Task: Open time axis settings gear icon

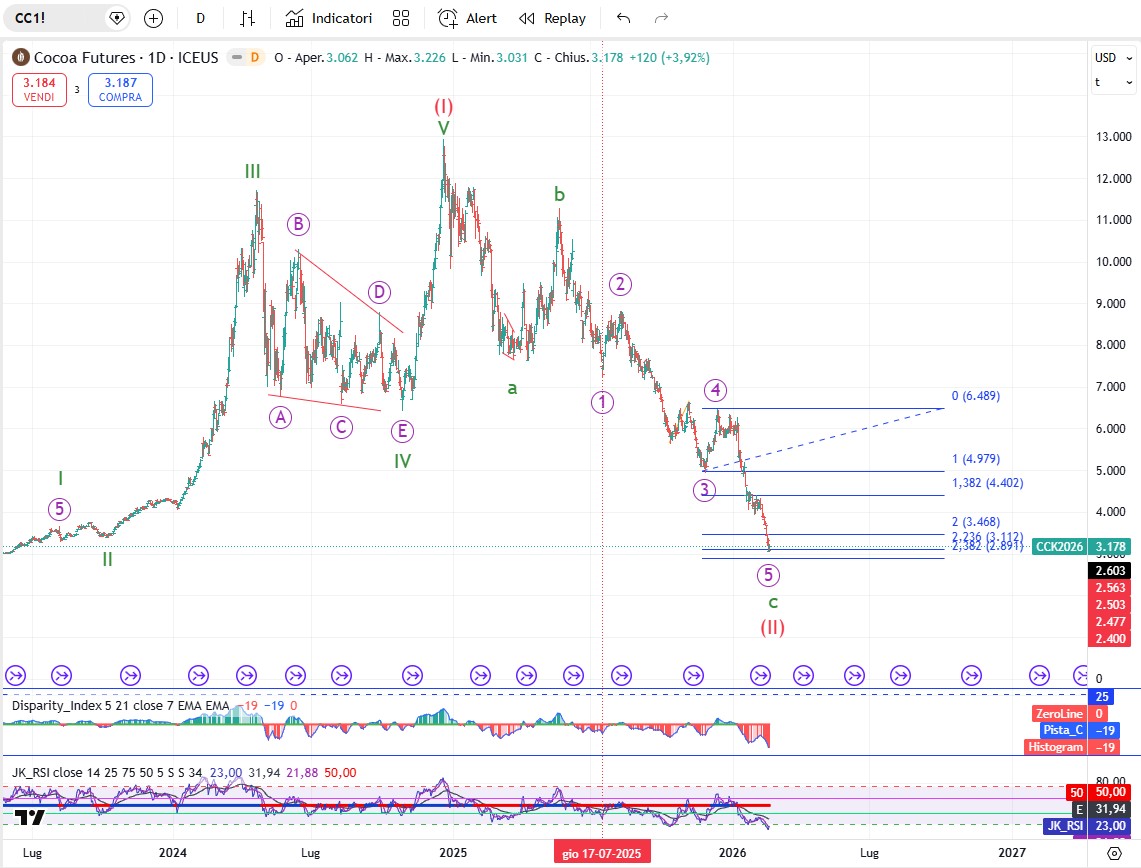Action: [x=1114, y=853]
